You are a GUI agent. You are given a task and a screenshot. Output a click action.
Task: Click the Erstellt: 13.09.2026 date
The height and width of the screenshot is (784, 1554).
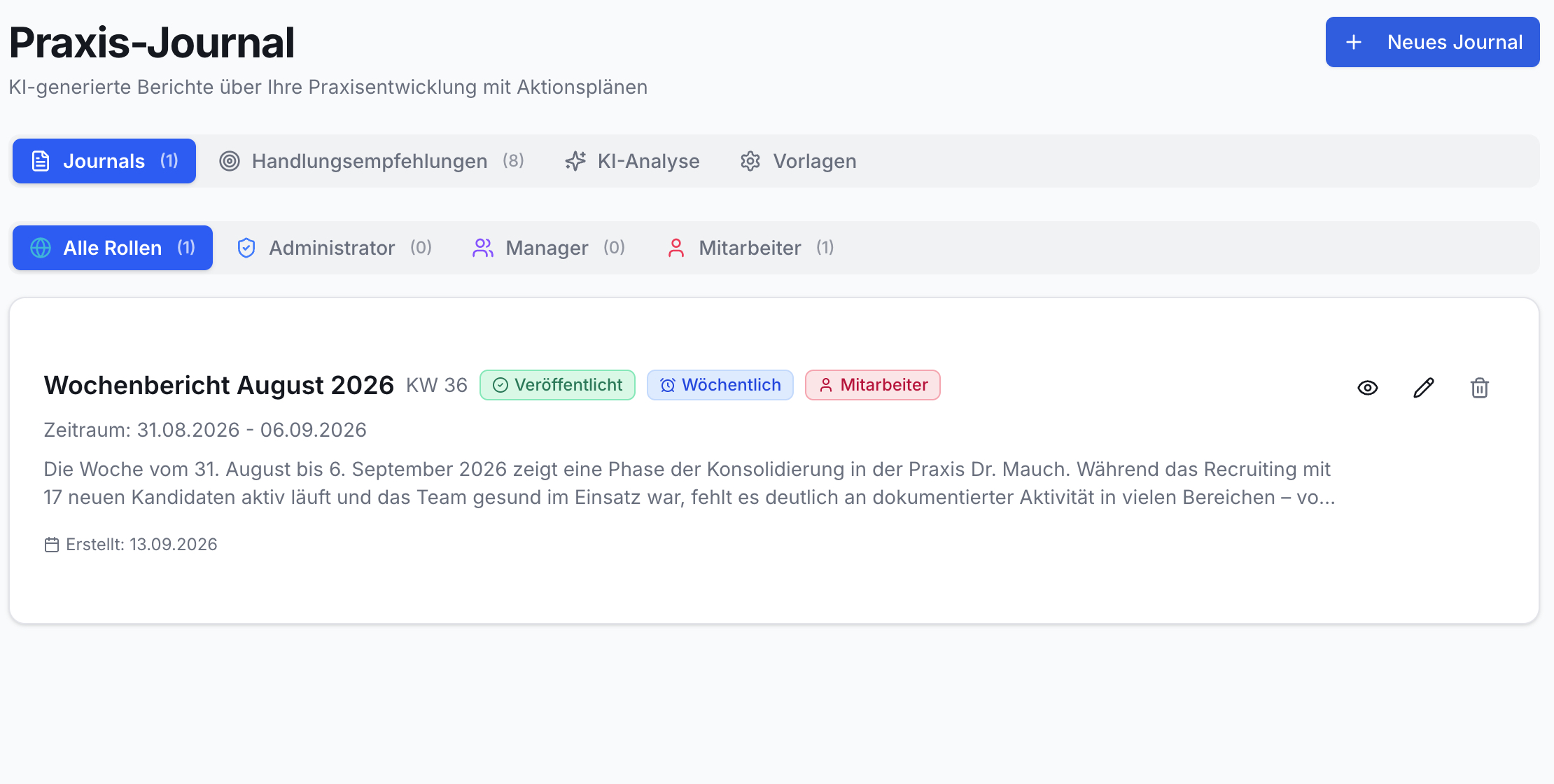click(131, 545)
